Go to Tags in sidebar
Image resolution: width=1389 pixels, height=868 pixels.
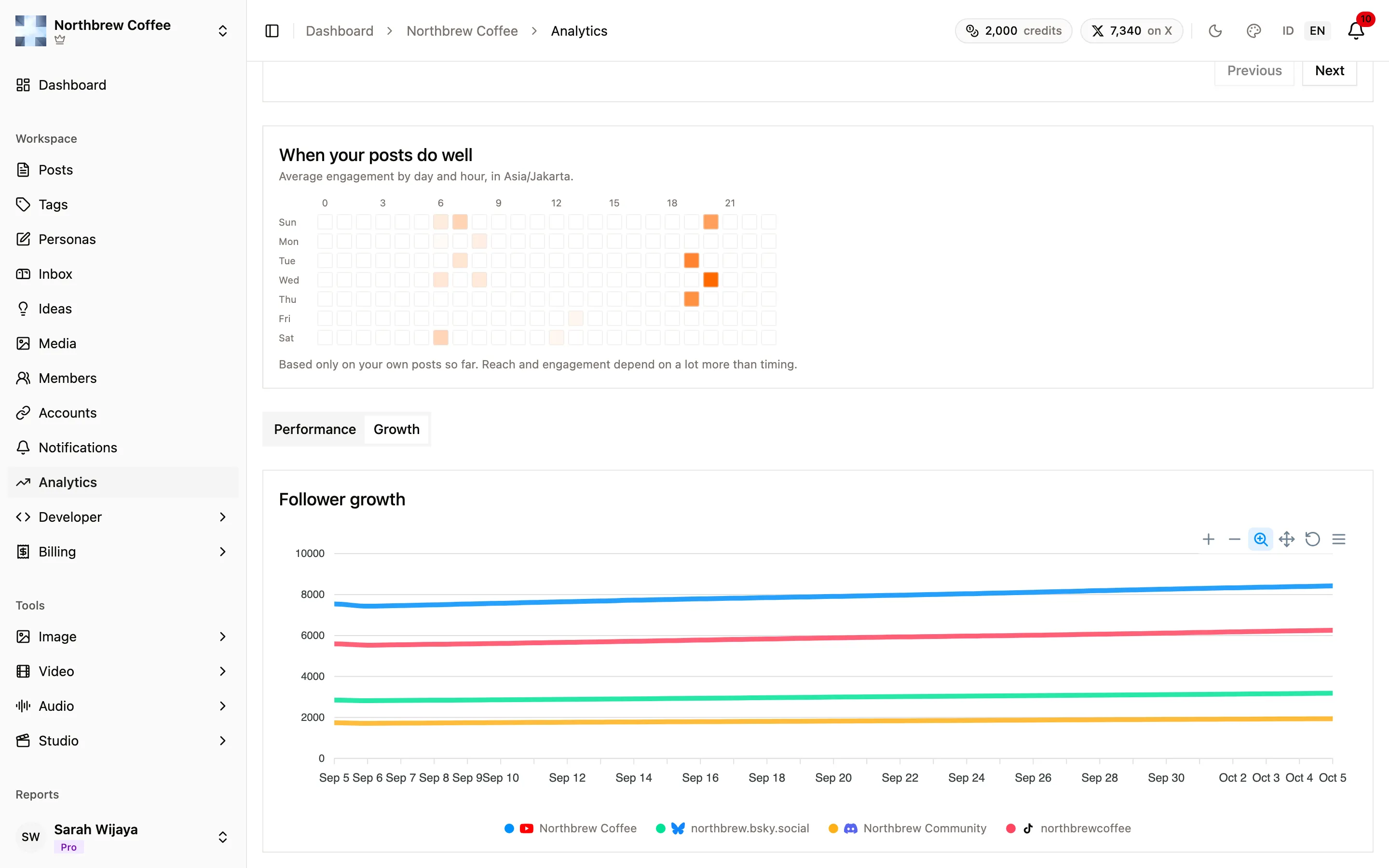coord(123,204)
